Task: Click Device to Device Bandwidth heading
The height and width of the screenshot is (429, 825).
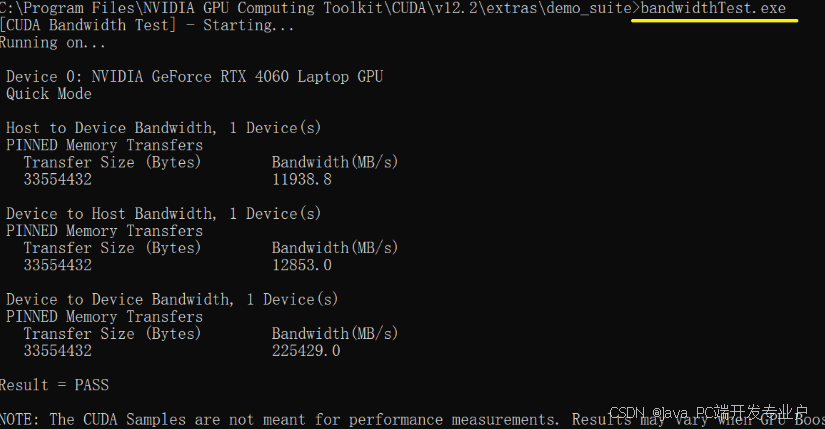Action: [172, 300]
